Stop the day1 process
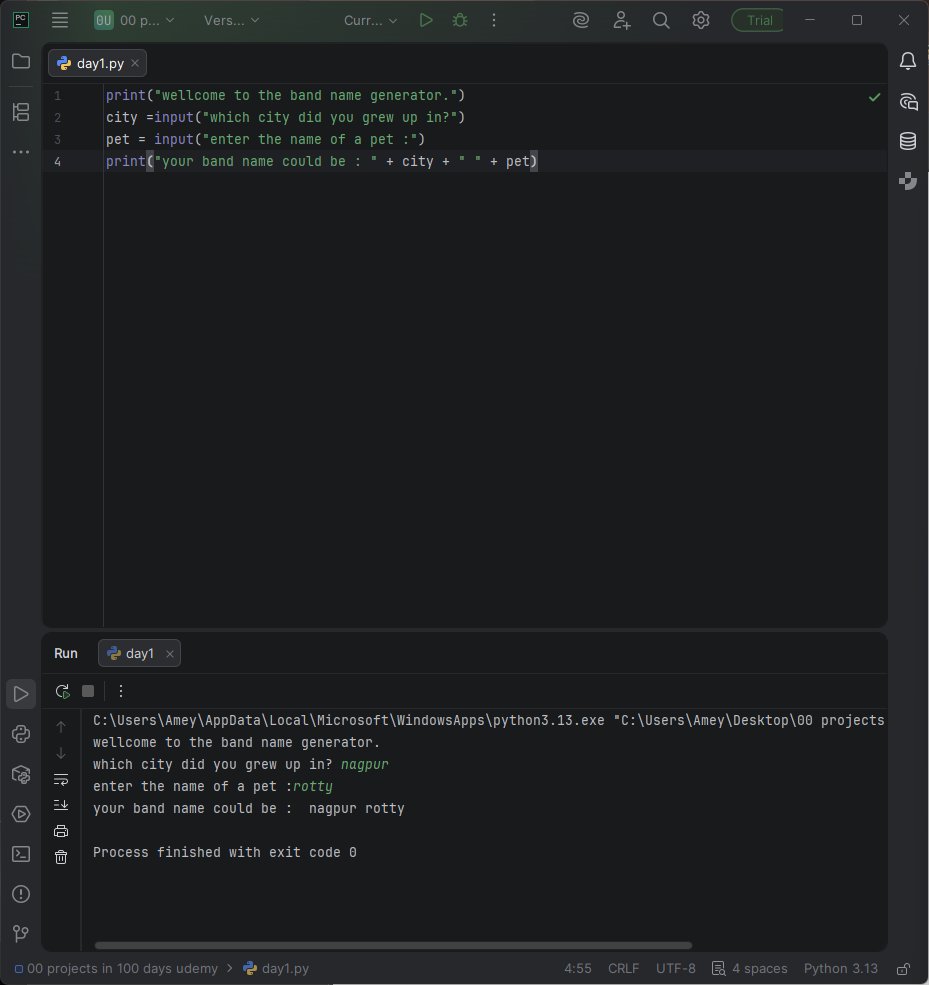This screenshot has height=985, width=929. [x=88, y=691]
